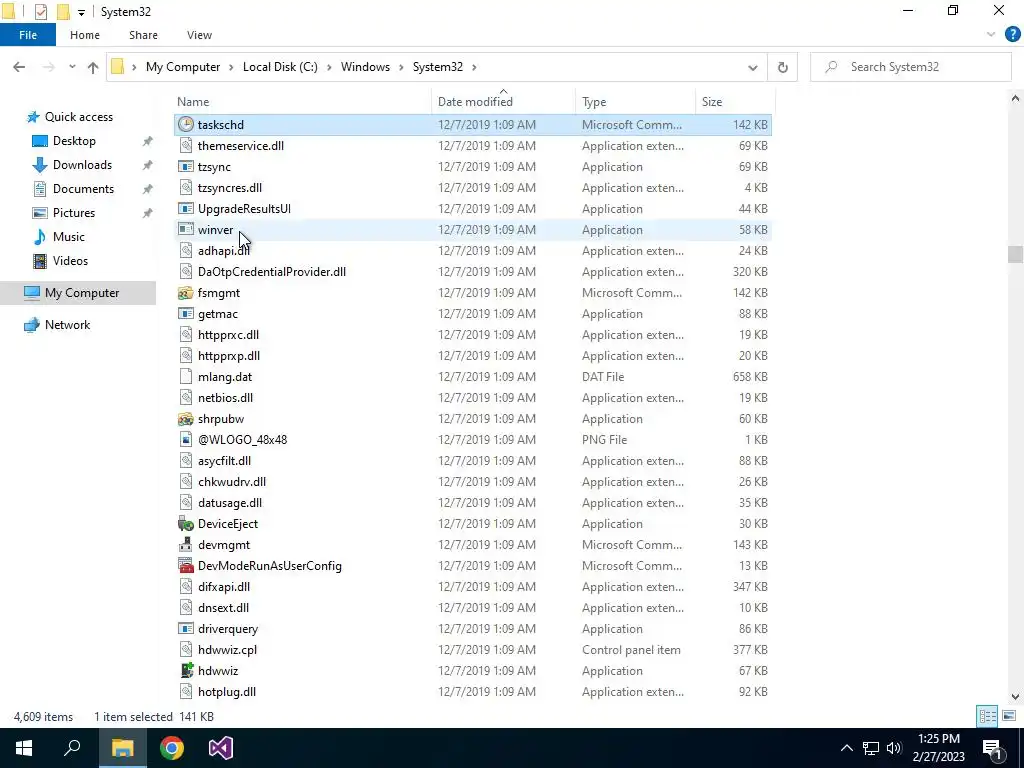Expand the Local Disk (C:) breadcrumb chevron
Viewport: 1024px width, 768px height.
pyautogui.click(x=329, y=67)
